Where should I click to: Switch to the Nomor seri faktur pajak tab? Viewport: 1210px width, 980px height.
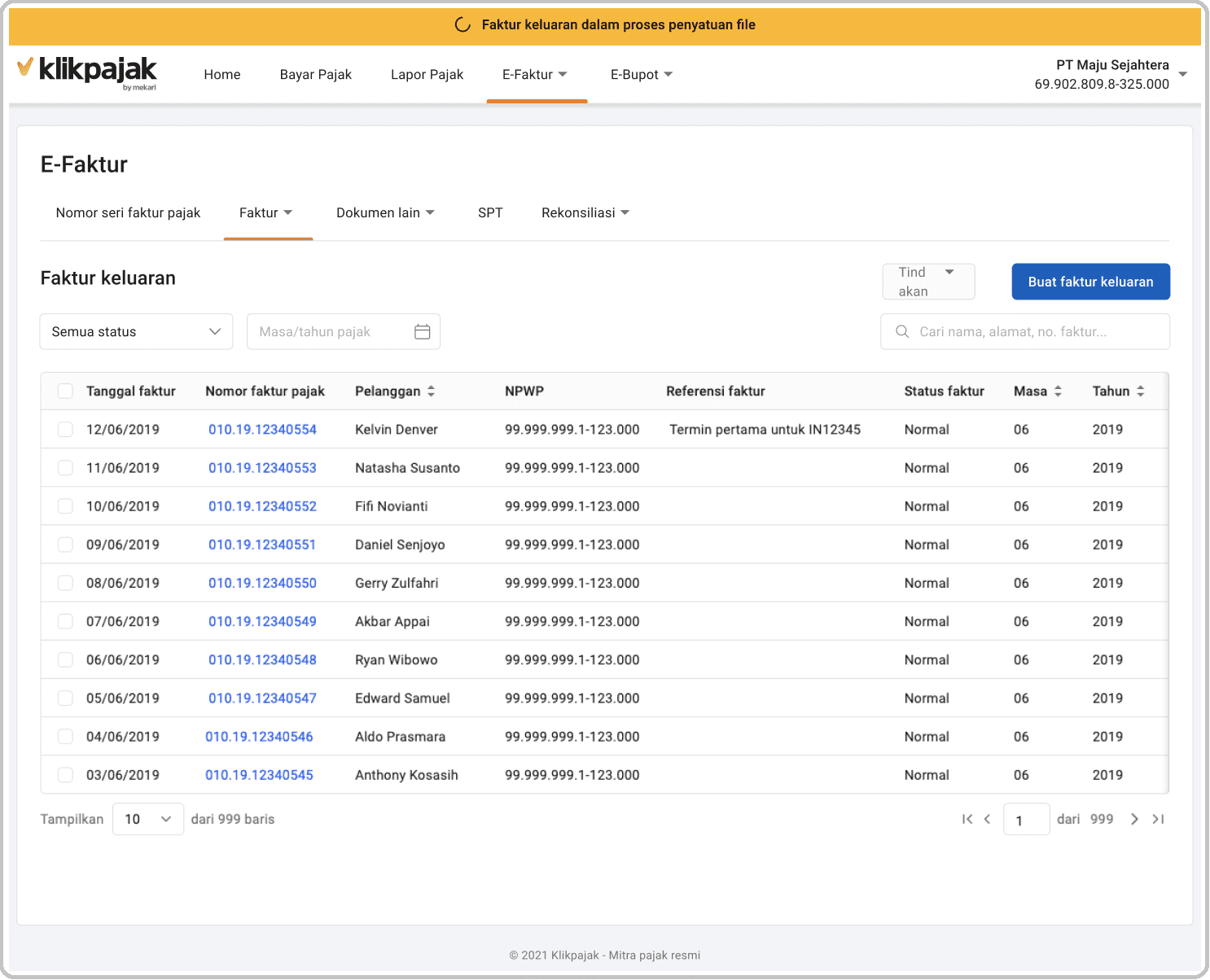point(128,212)
